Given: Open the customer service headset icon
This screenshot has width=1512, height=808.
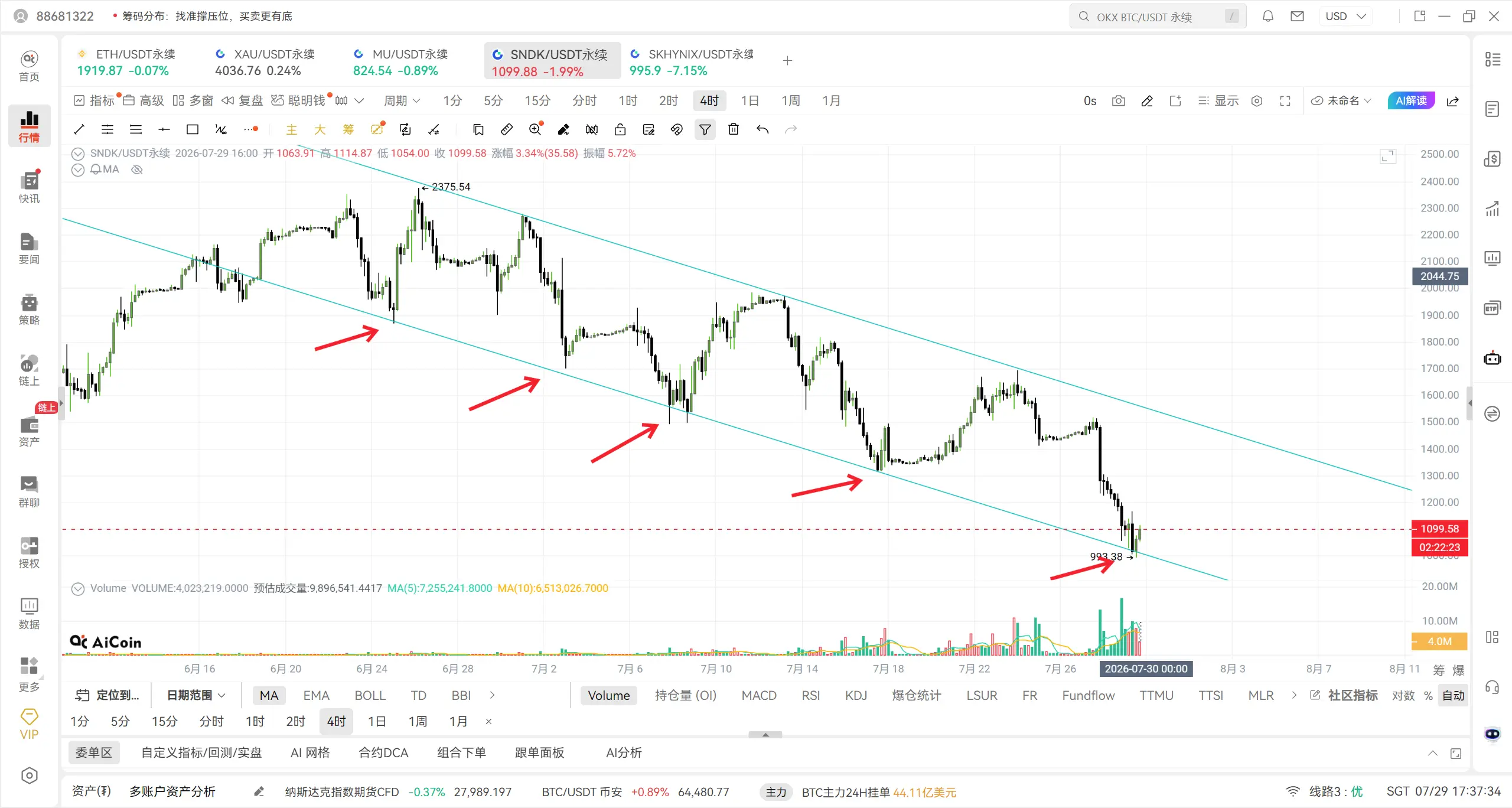Looking at the screenshot, I should [1493, 686].
